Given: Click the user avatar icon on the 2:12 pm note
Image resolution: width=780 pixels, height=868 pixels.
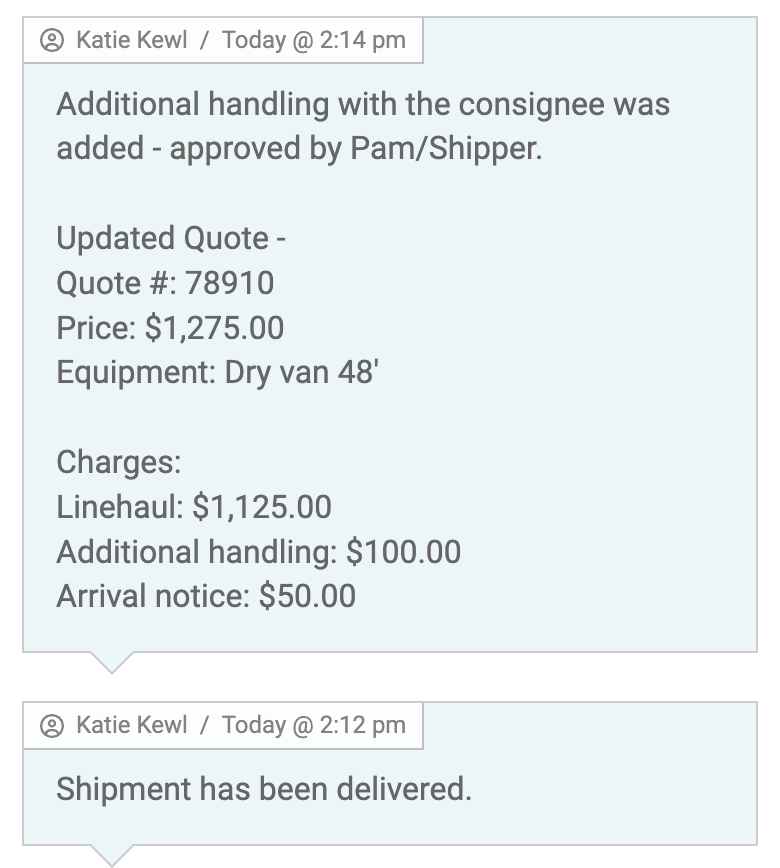Looking at the screenshot, I should (x=51, y=725).
